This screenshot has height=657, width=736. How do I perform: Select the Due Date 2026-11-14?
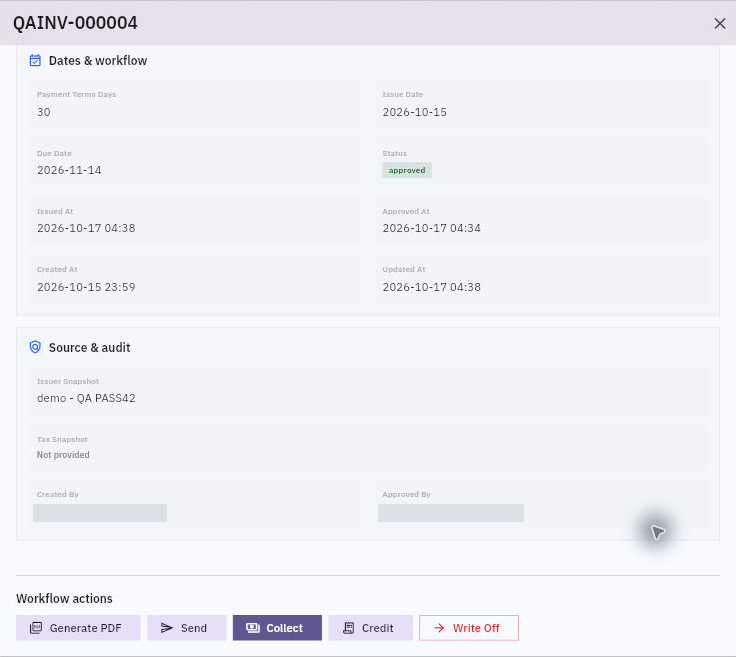[x=69, y=170]
